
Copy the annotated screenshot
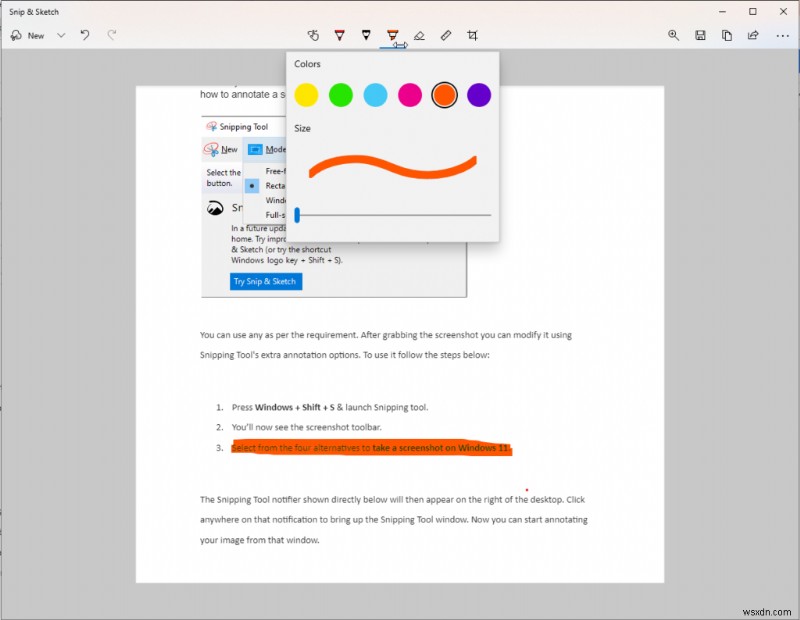(x=726, y=35)
